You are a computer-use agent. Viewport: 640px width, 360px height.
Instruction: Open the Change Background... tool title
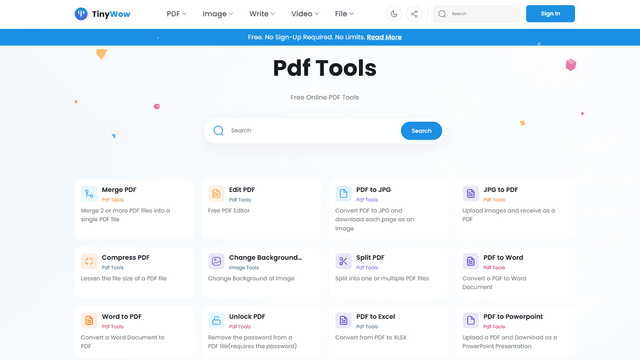266,258
